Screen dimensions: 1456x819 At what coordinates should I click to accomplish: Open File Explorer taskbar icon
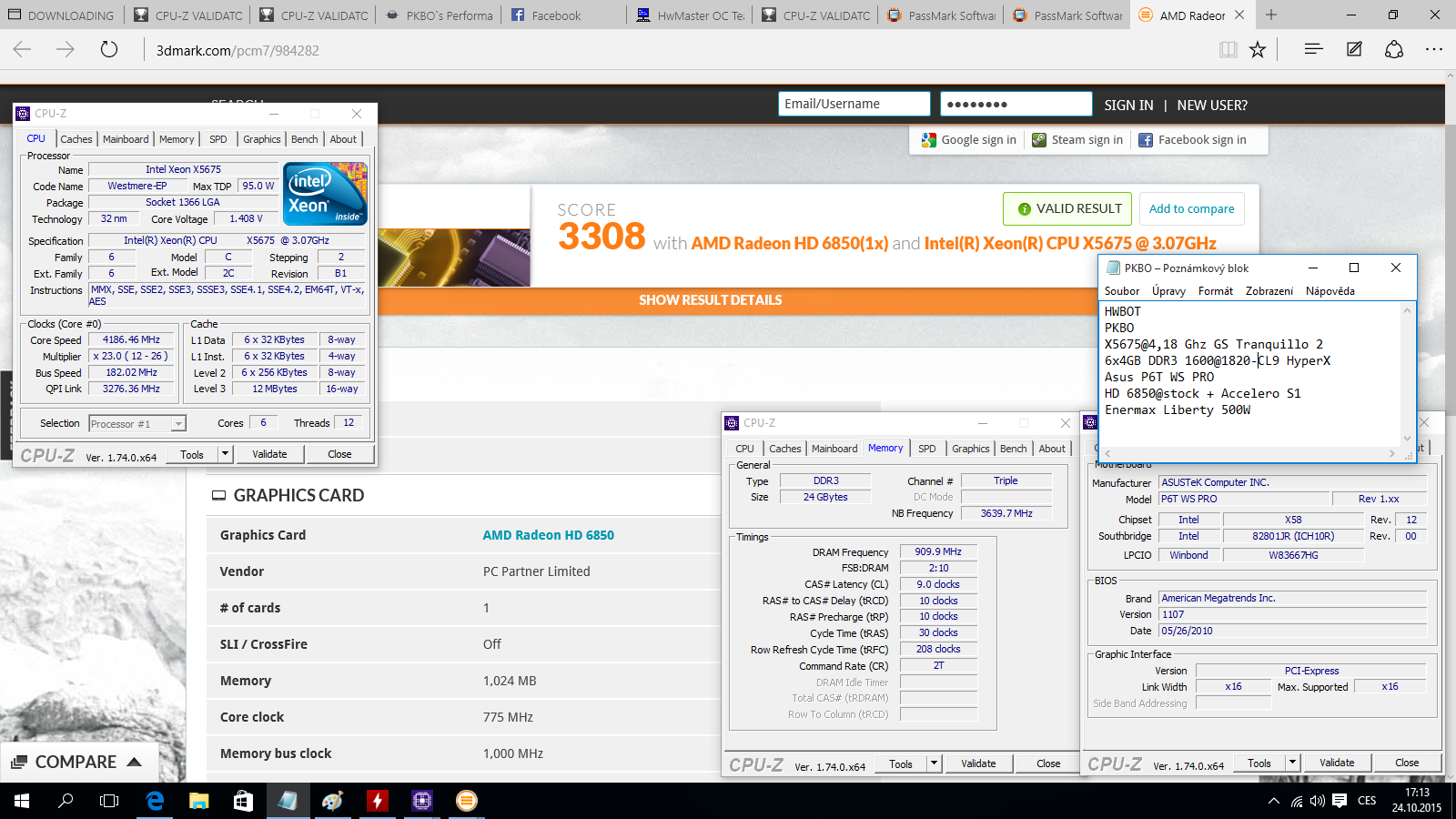tap(198, 801)
